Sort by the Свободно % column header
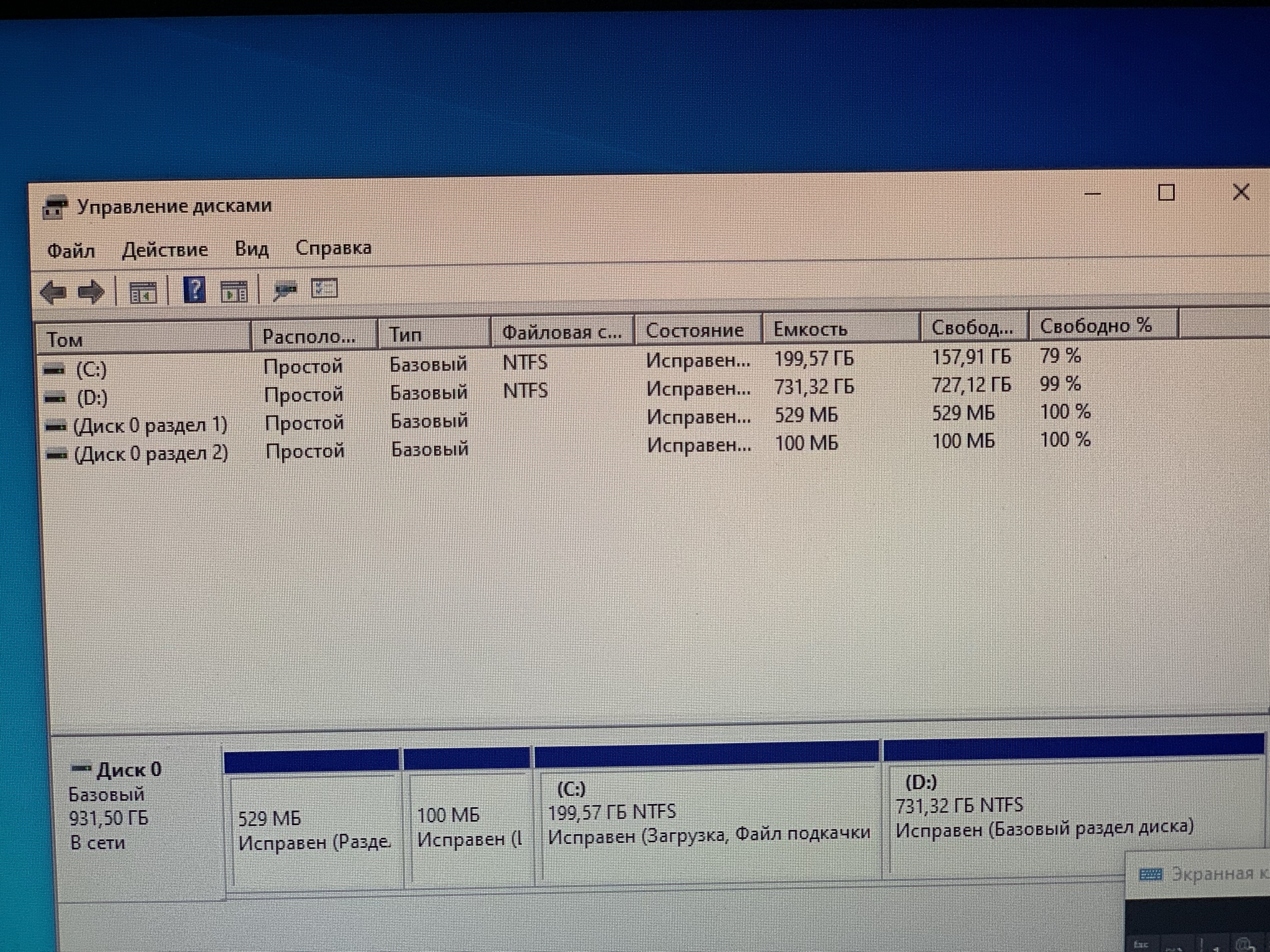The image size is (1270, 952). point(1103,325)
